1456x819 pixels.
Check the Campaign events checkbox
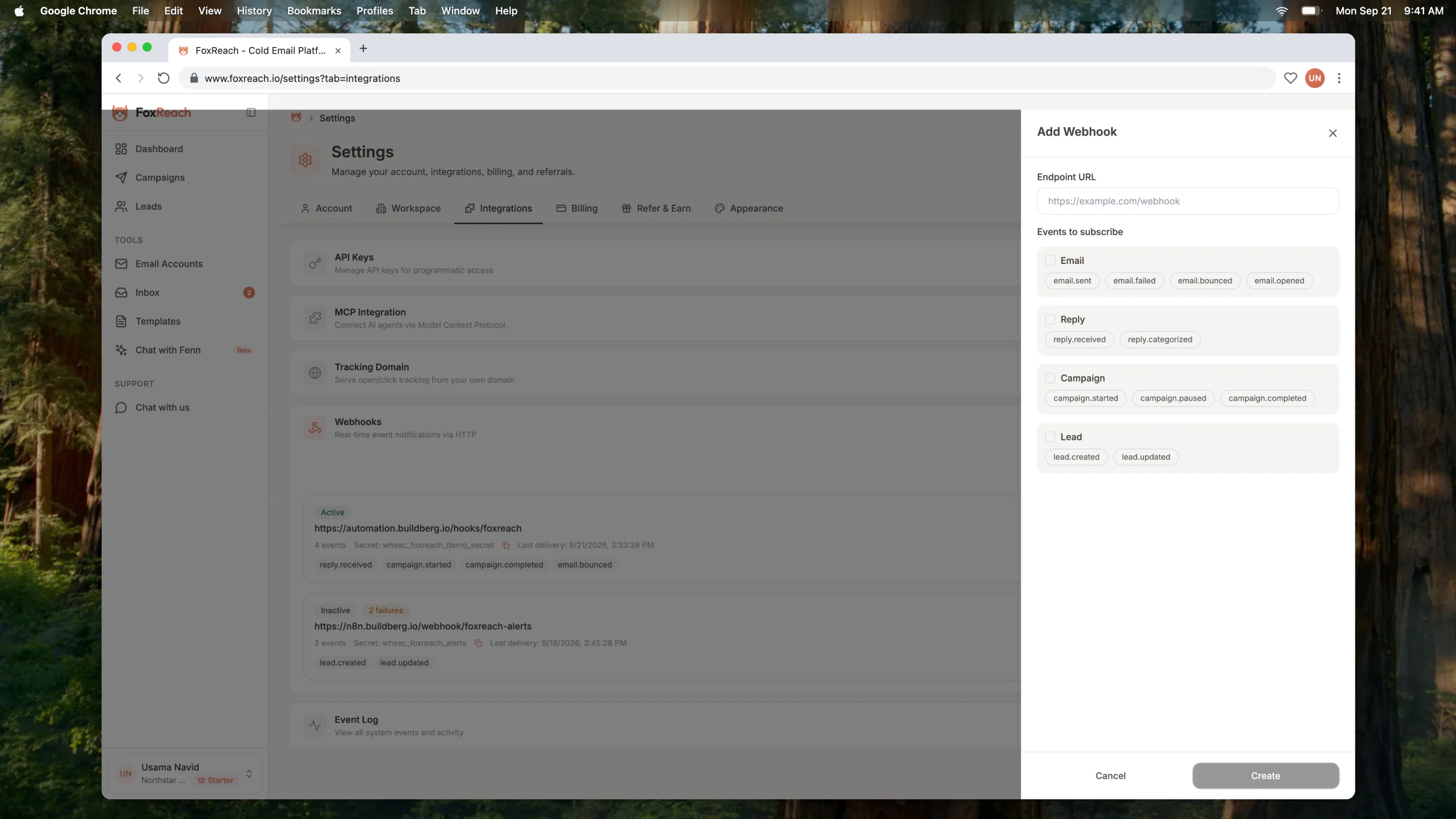pos(1050,378)
